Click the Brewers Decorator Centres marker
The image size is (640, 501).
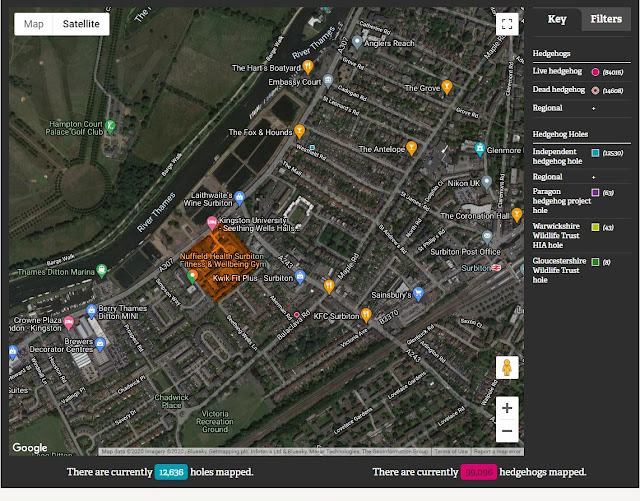(100, 344)
